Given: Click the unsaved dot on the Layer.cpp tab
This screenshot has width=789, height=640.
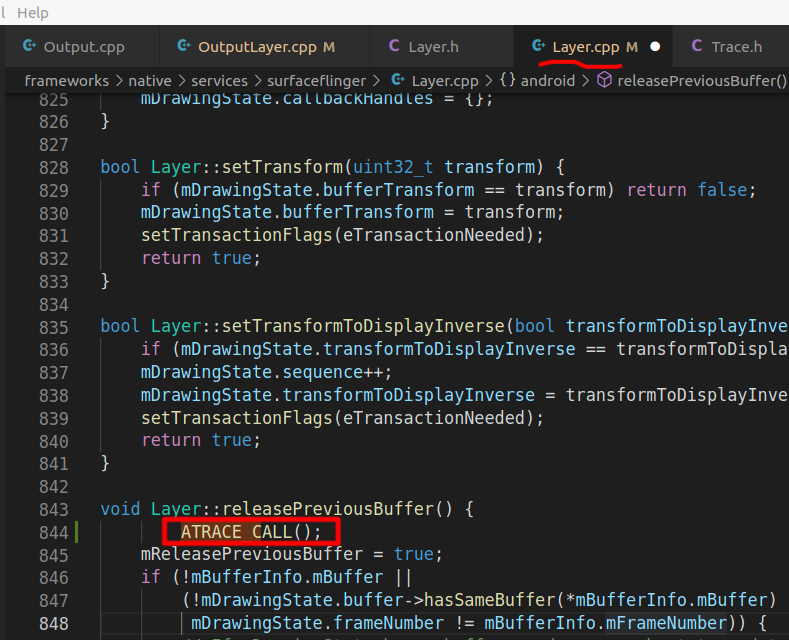Looking at the screenshot, I should click(x=655, y=47).
